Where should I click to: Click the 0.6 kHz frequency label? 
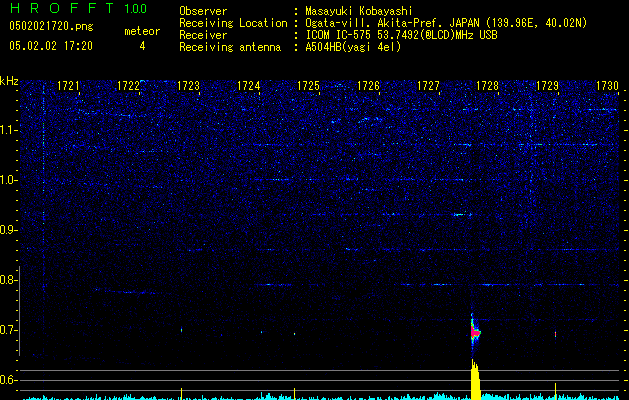pos(8,380)
